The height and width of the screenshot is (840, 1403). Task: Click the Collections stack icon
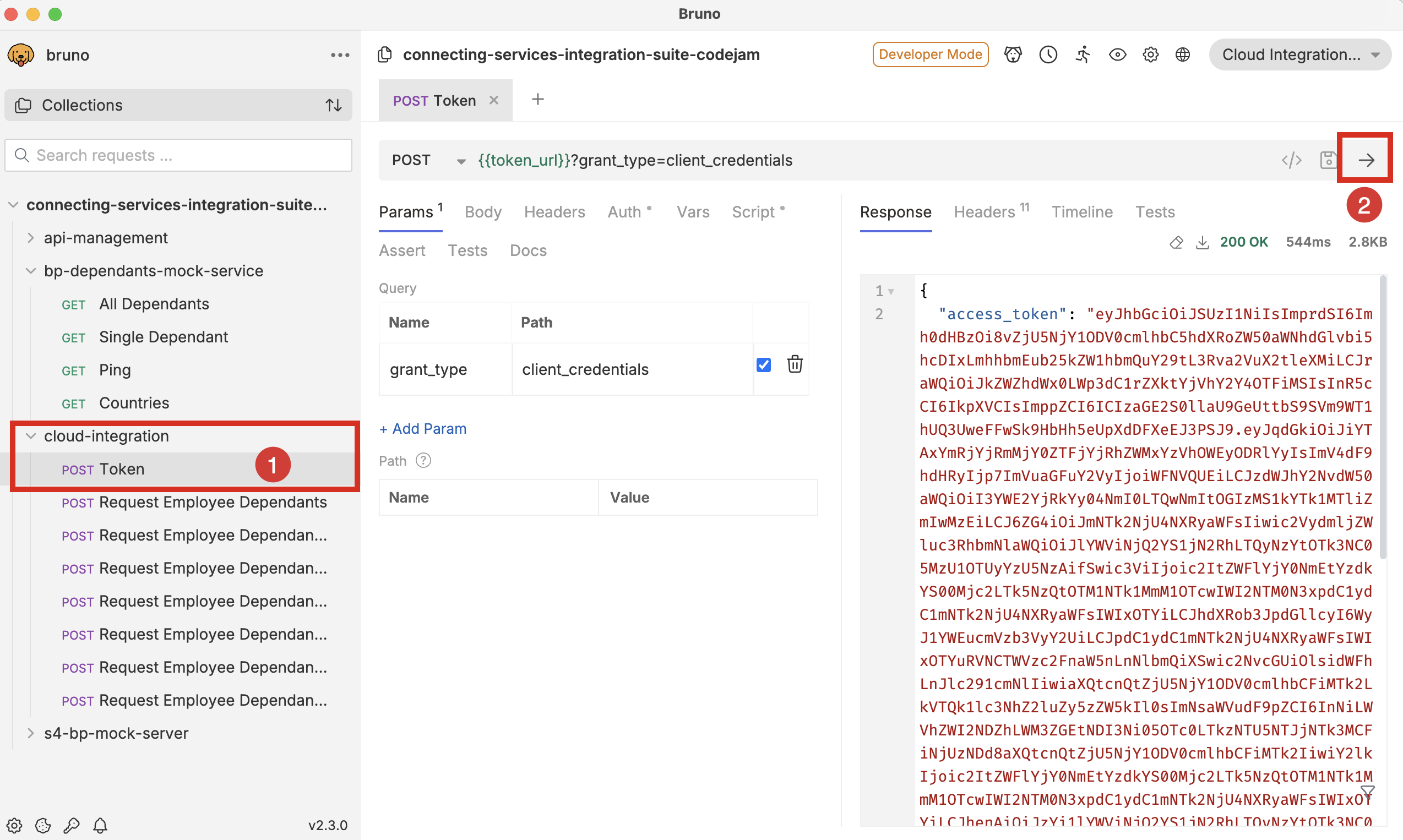click(x=23, y=105)
